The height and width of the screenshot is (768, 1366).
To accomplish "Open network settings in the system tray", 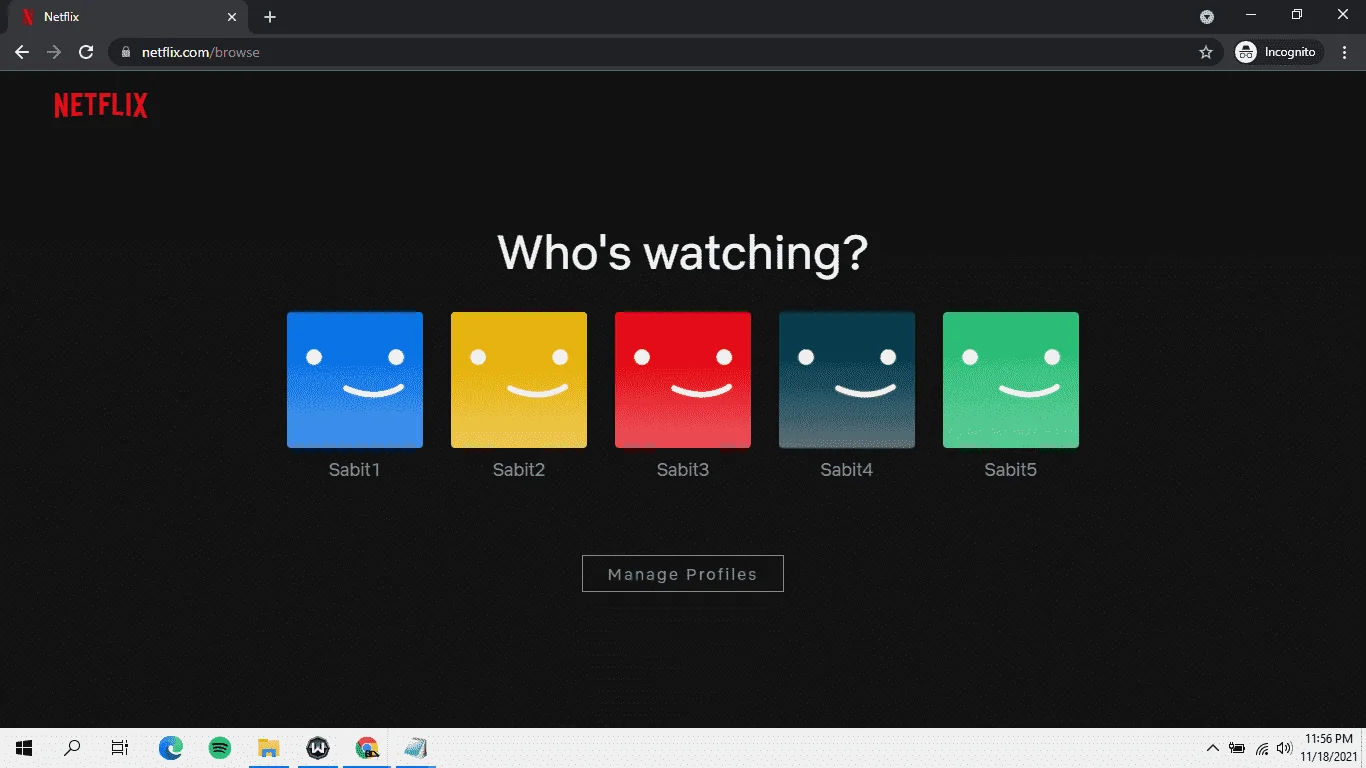I will [1262, 748].
